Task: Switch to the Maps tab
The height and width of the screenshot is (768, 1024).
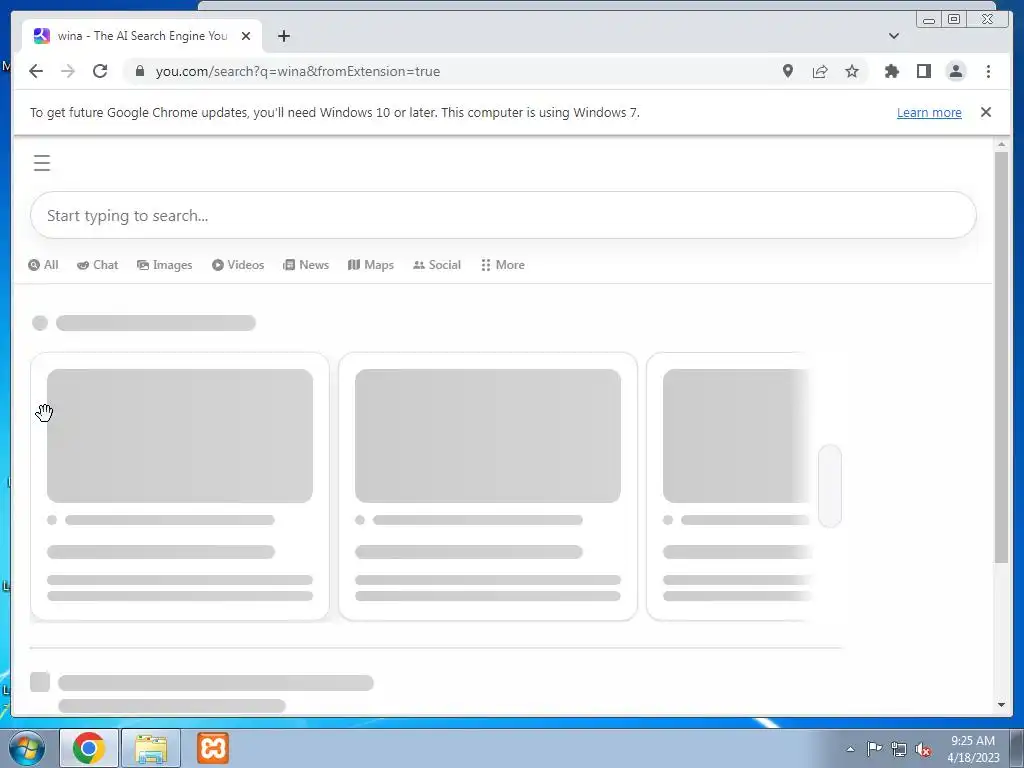Action: point(370,264)
